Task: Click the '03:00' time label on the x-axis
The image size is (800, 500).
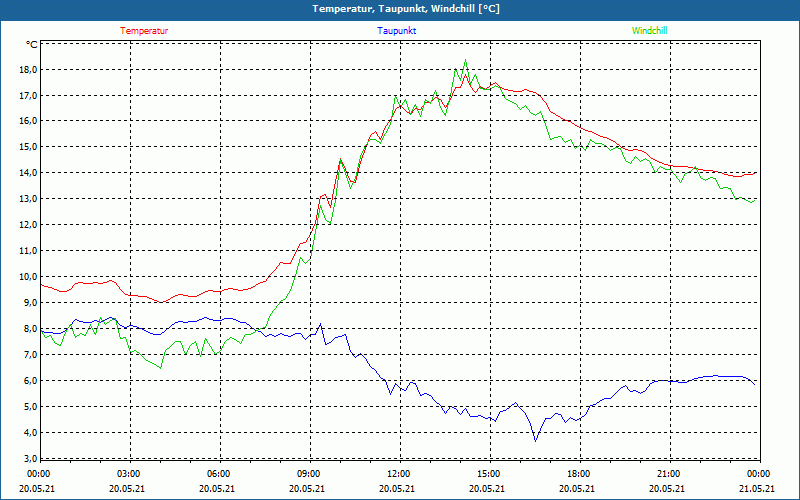Action: [x=127, y=474]
